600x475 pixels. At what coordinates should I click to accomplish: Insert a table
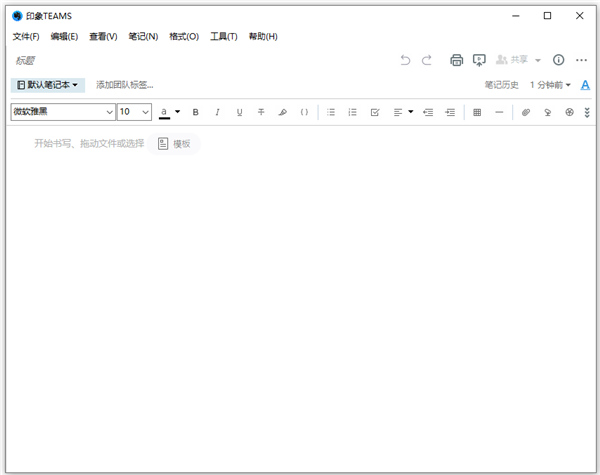(477, 112)
